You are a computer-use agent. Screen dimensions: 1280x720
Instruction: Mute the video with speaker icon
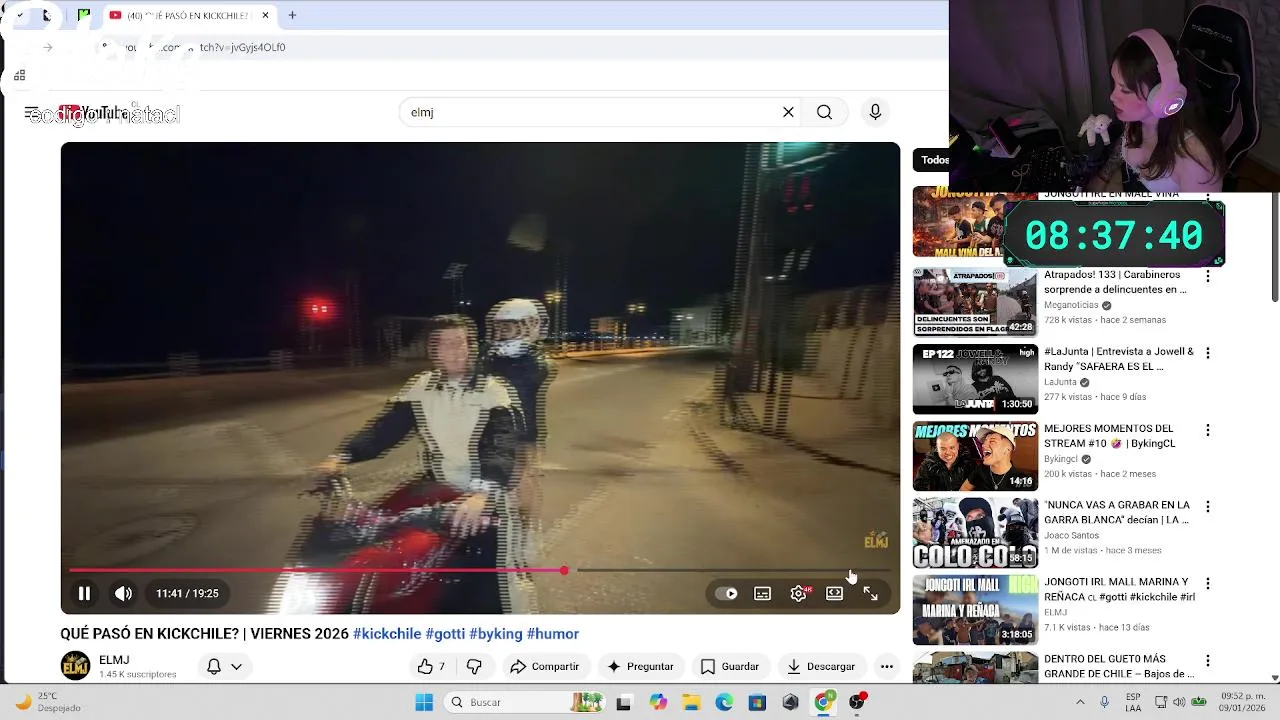coord(123,593)
